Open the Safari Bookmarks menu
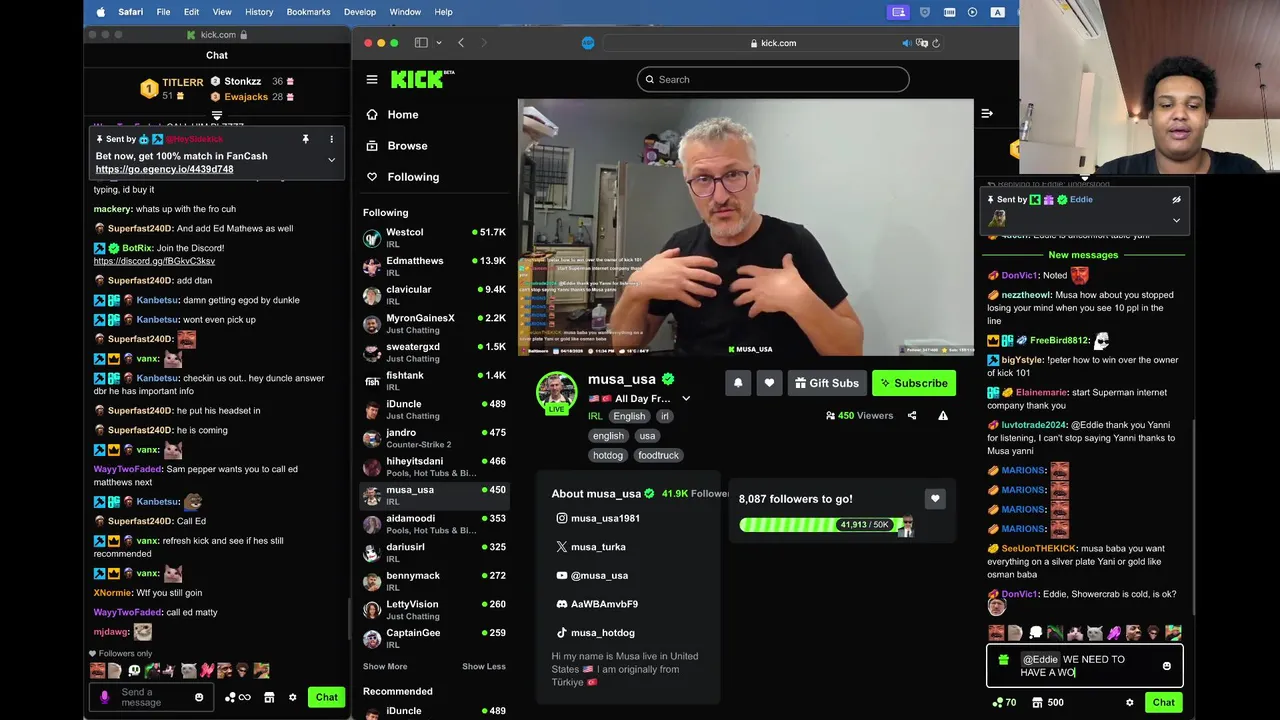 (x=308, y=12)
